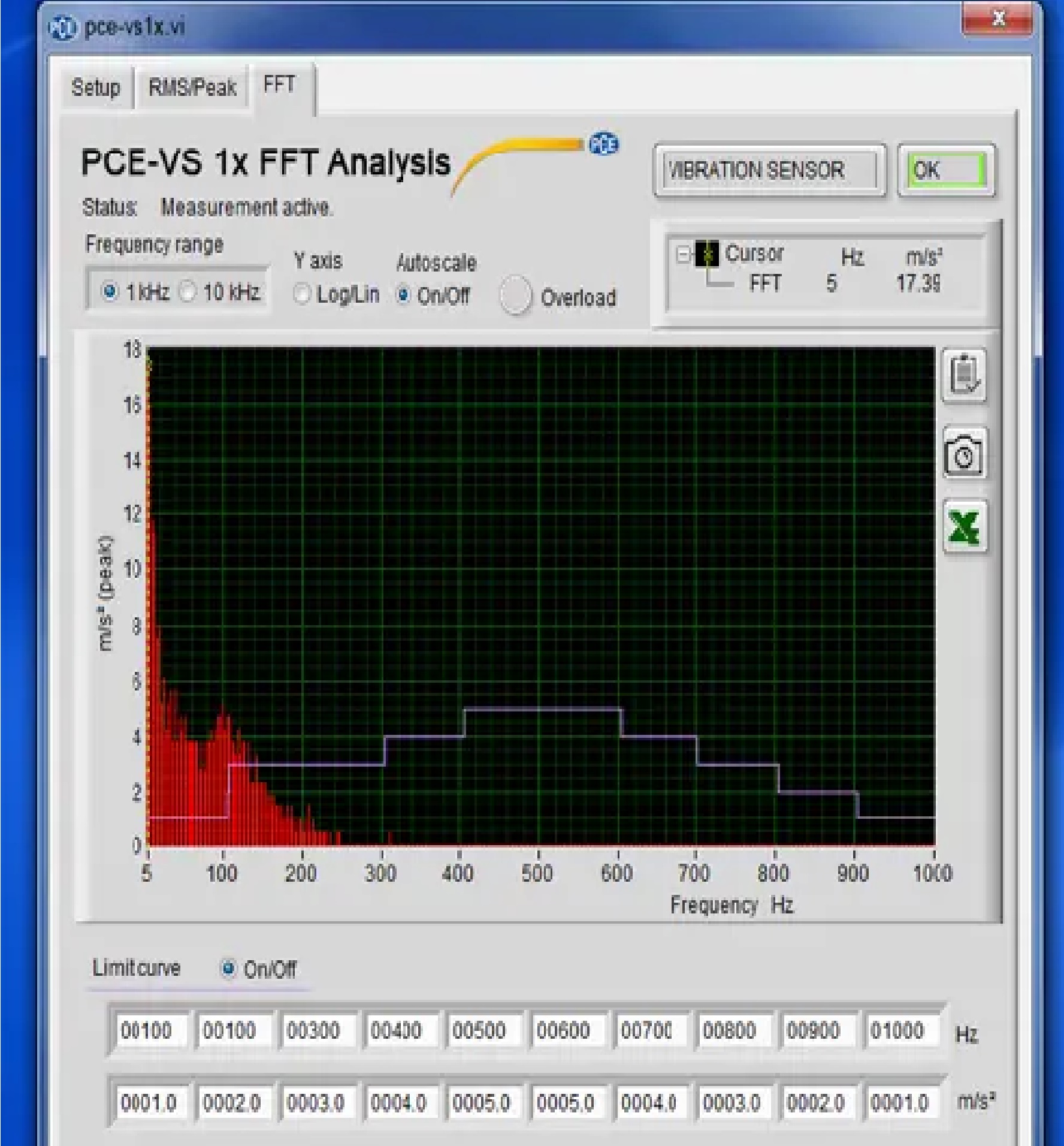Click the yellow cursor line on graph

[148, 596]
